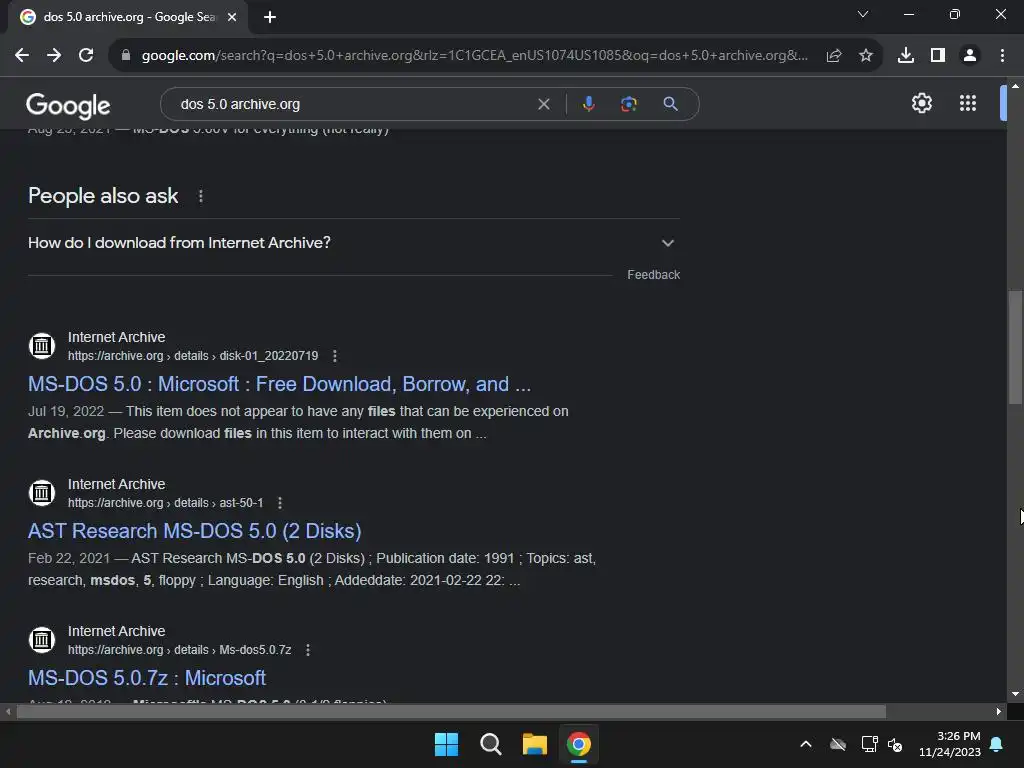This screenshot has width=1024, height=768.
Task: Click archive.org disk-01_20220719 URL breadcrumb
Action: pyautogui.click(x=193, y=356)
